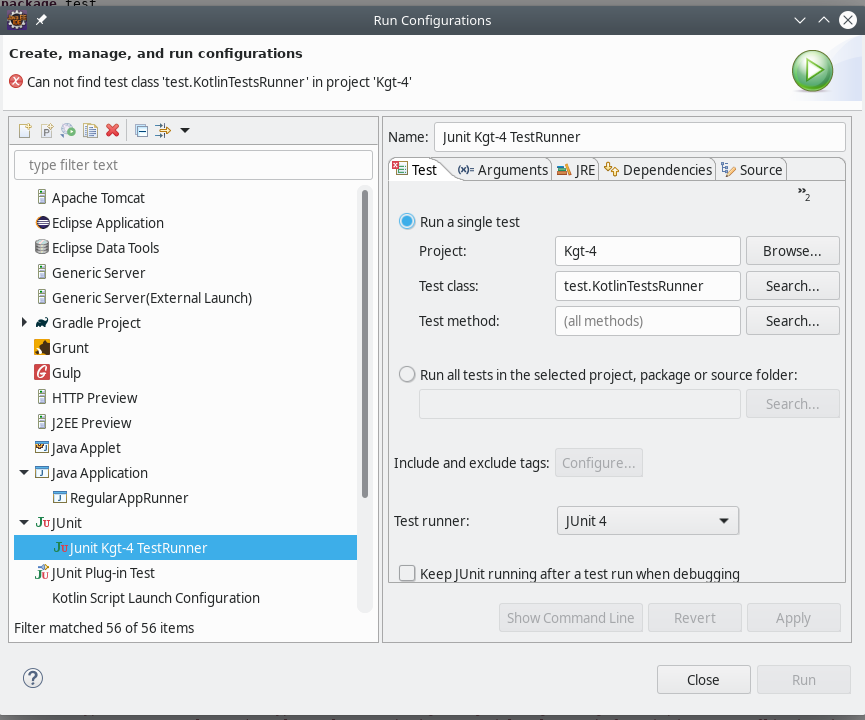Click the pin icon in title bar
865x720 pixels.
click(x=41, y=20)
